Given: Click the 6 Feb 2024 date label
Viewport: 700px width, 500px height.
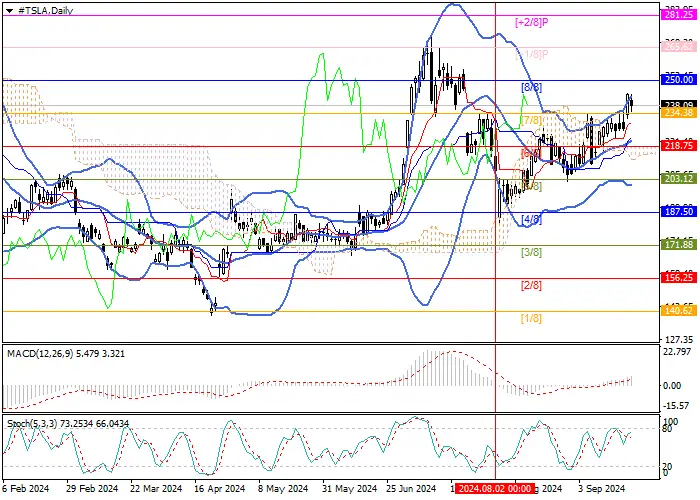Looking at the screenshot, I should [x=25, y=489].
